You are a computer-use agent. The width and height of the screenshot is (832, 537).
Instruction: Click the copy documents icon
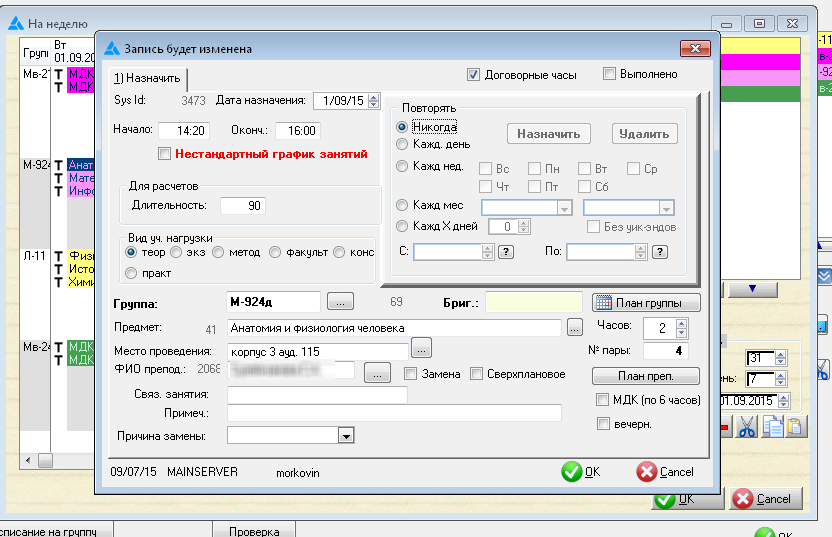click(772, 427)
